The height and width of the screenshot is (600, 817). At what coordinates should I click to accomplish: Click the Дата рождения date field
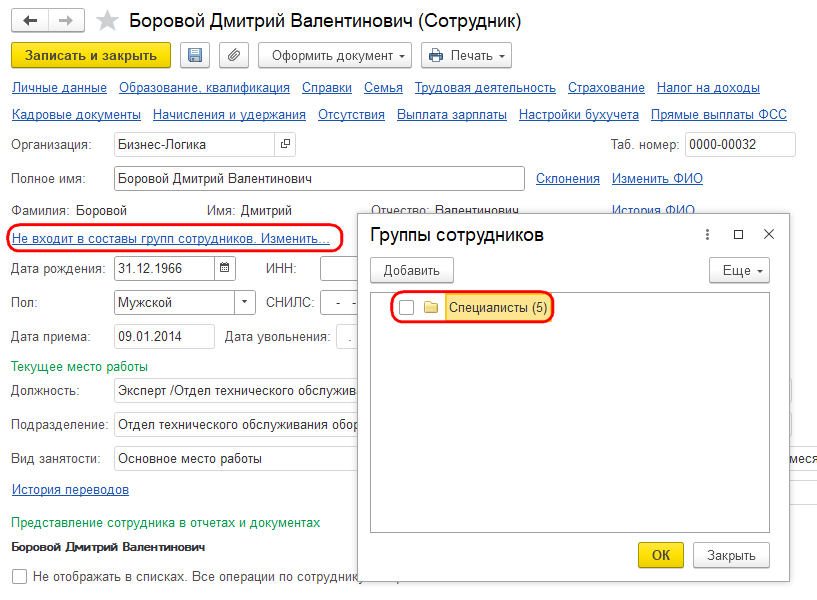coord(164,268)
